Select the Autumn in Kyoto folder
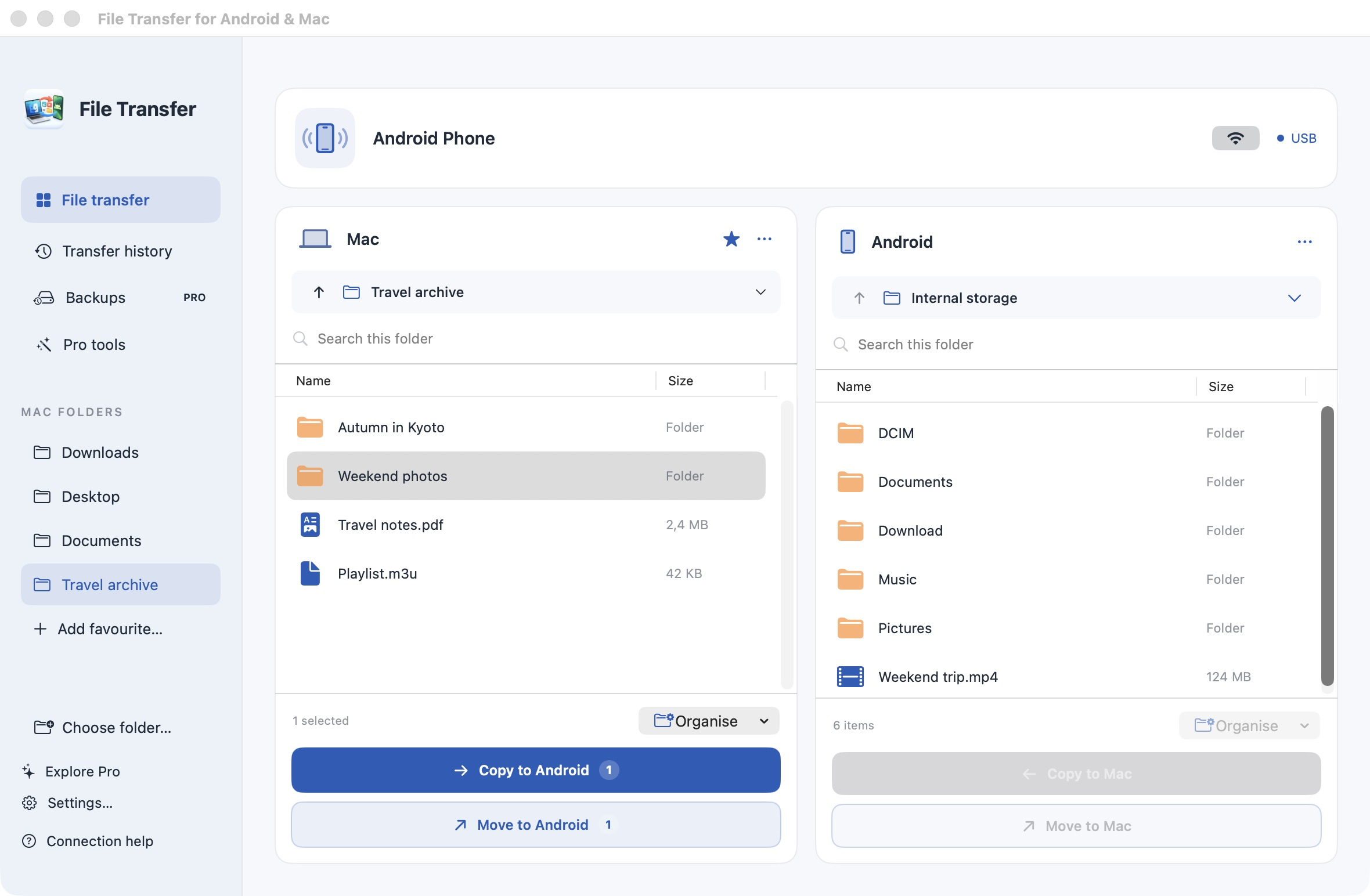This screenshot has height=896, width=1370. coord(526,427)
